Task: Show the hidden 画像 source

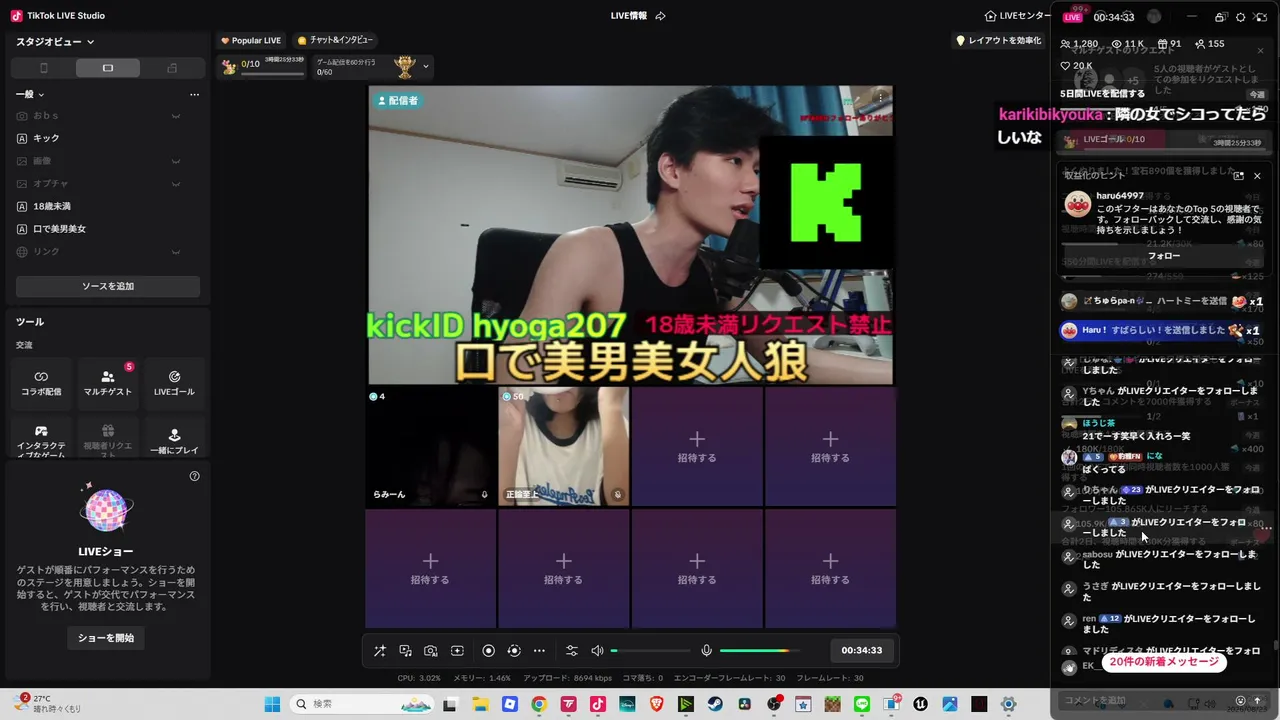Action: tap(176, 161)
